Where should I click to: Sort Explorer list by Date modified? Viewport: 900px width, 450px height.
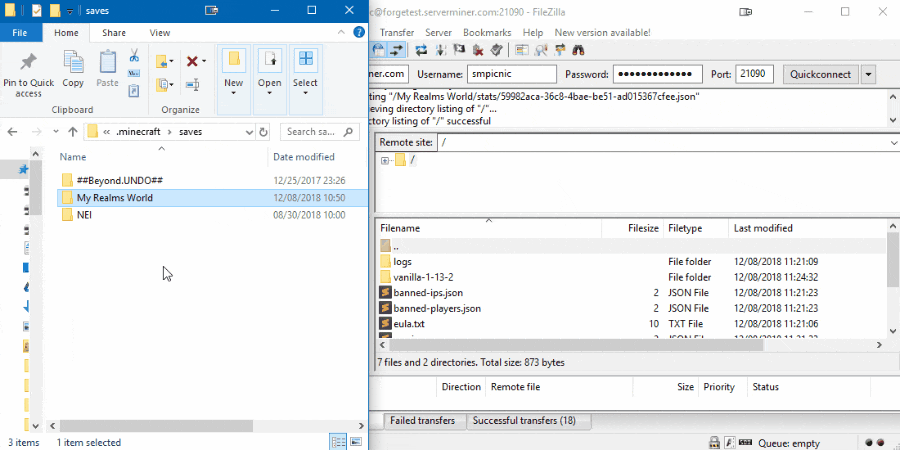[x=316, y=157]
